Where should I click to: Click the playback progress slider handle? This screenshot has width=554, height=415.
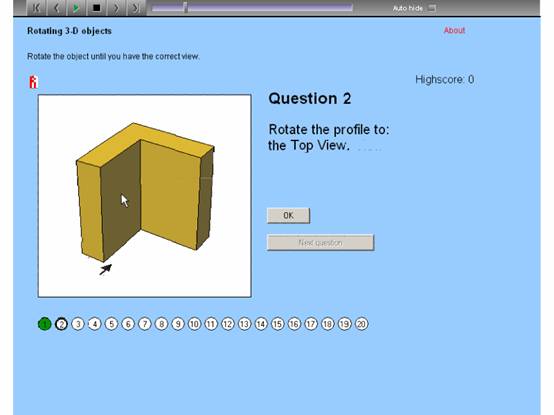(185, 7)
